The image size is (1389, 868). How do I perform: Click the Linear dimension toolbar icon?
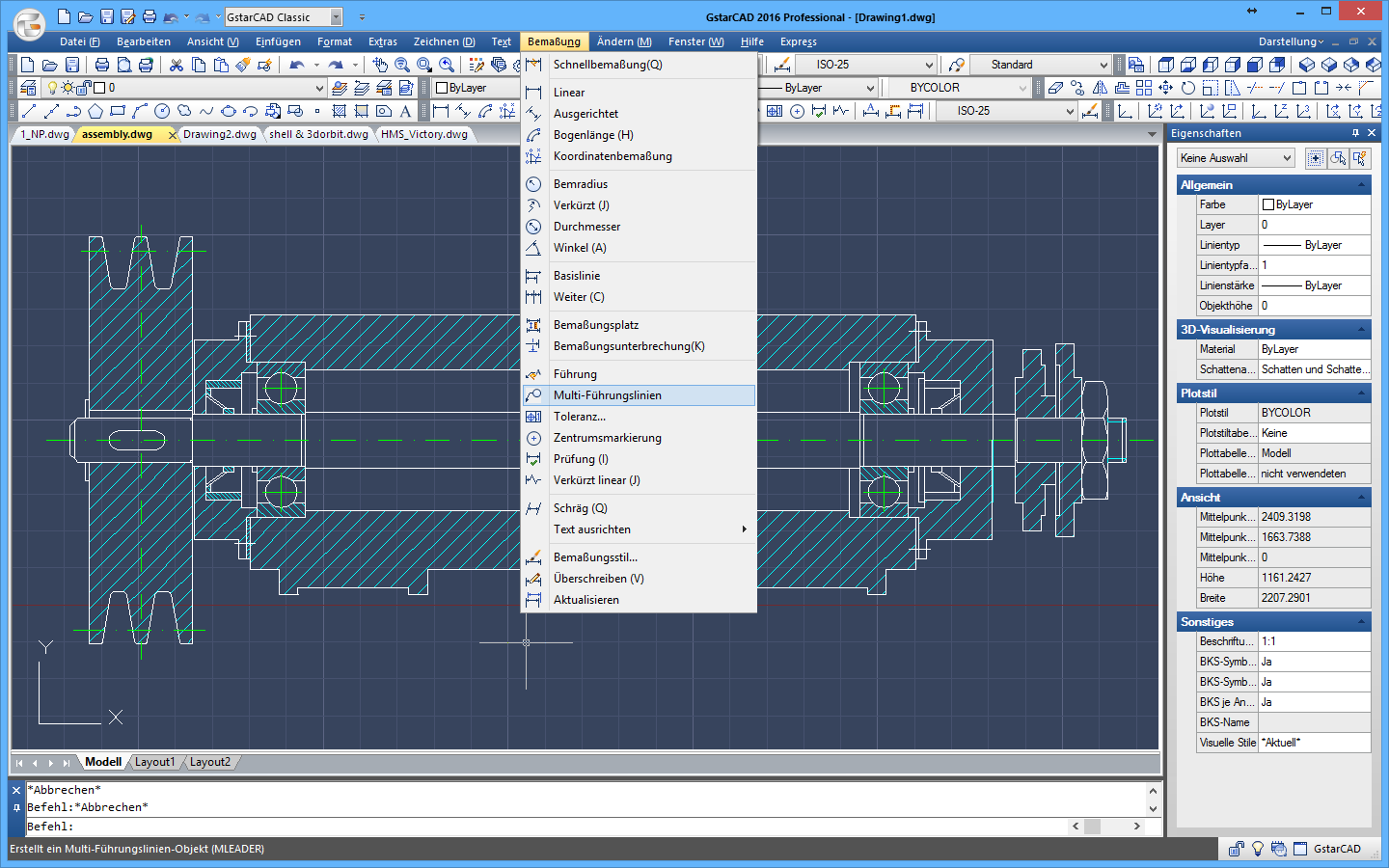click(x=441, y=111)
